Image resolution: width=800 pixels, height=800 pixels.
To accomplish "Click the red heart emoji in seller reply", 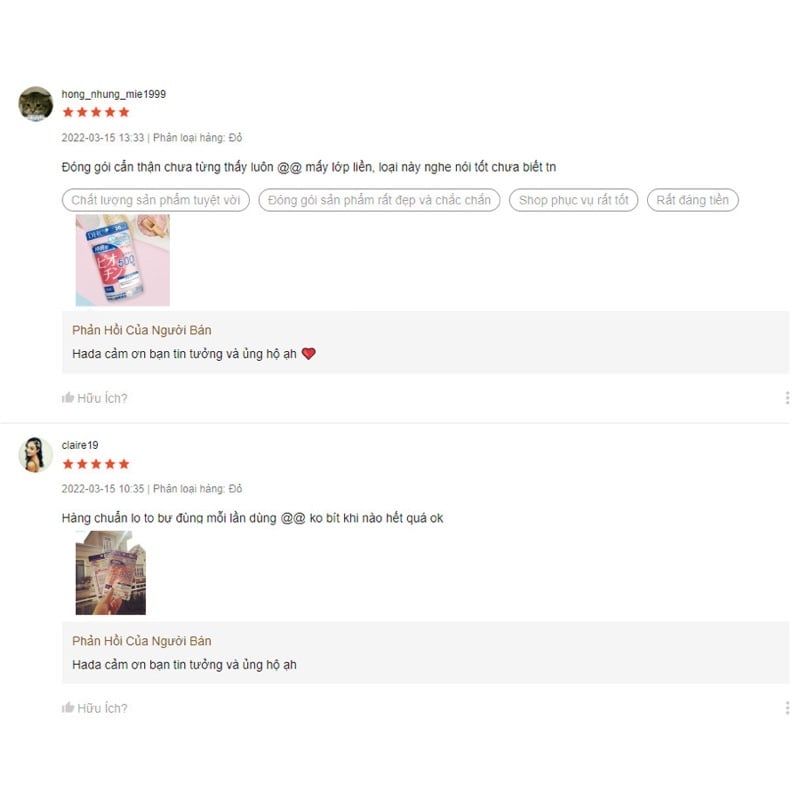I will click(x=309, y=354).
